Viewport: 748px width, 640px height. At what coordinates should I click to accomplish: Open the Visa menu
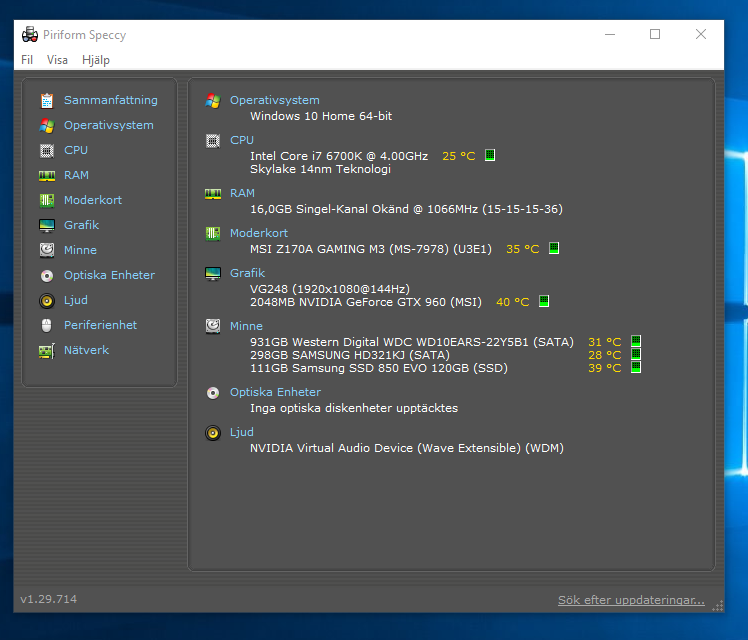click(x=57, y=60)
